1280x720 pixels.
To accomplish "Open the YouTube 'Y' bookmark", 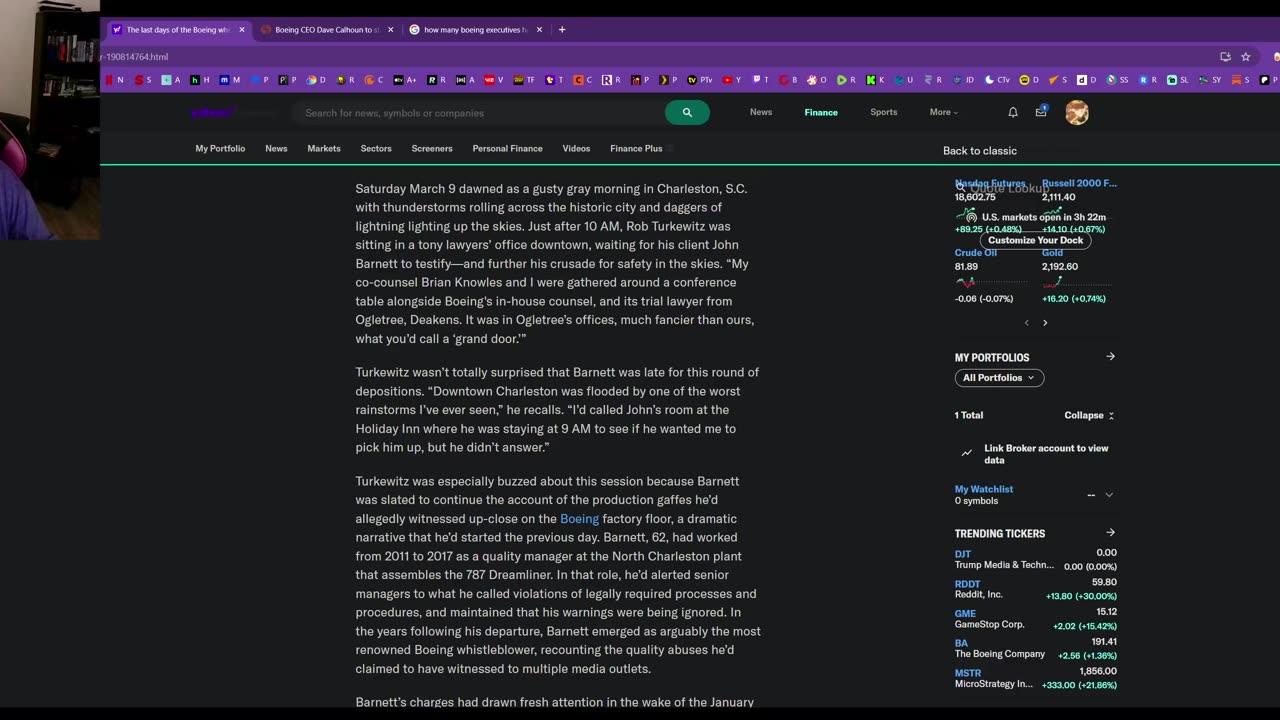I will pos(733,80).
